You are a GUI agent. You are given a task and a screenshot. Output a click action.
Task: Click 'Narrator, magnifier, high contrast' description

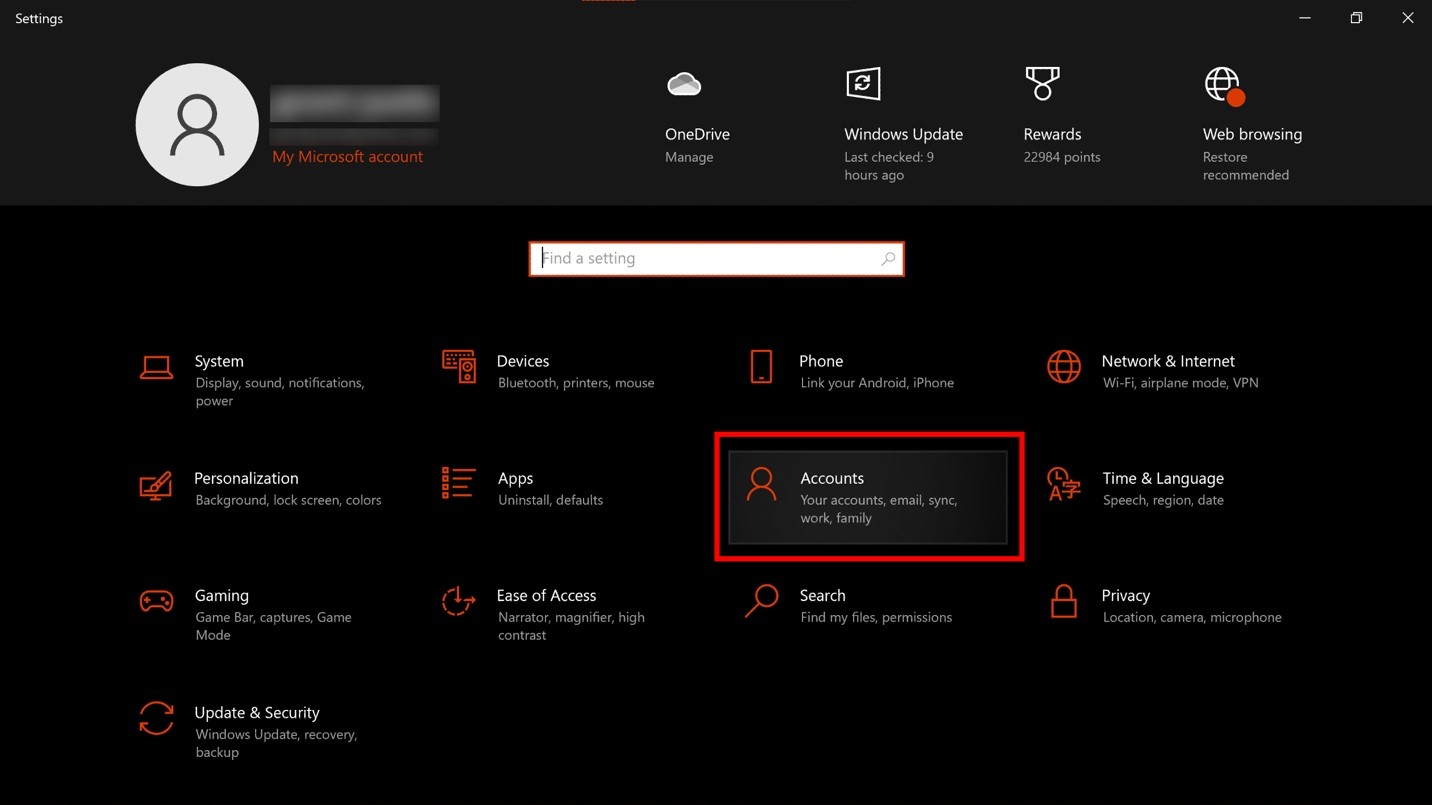[571, 626]
